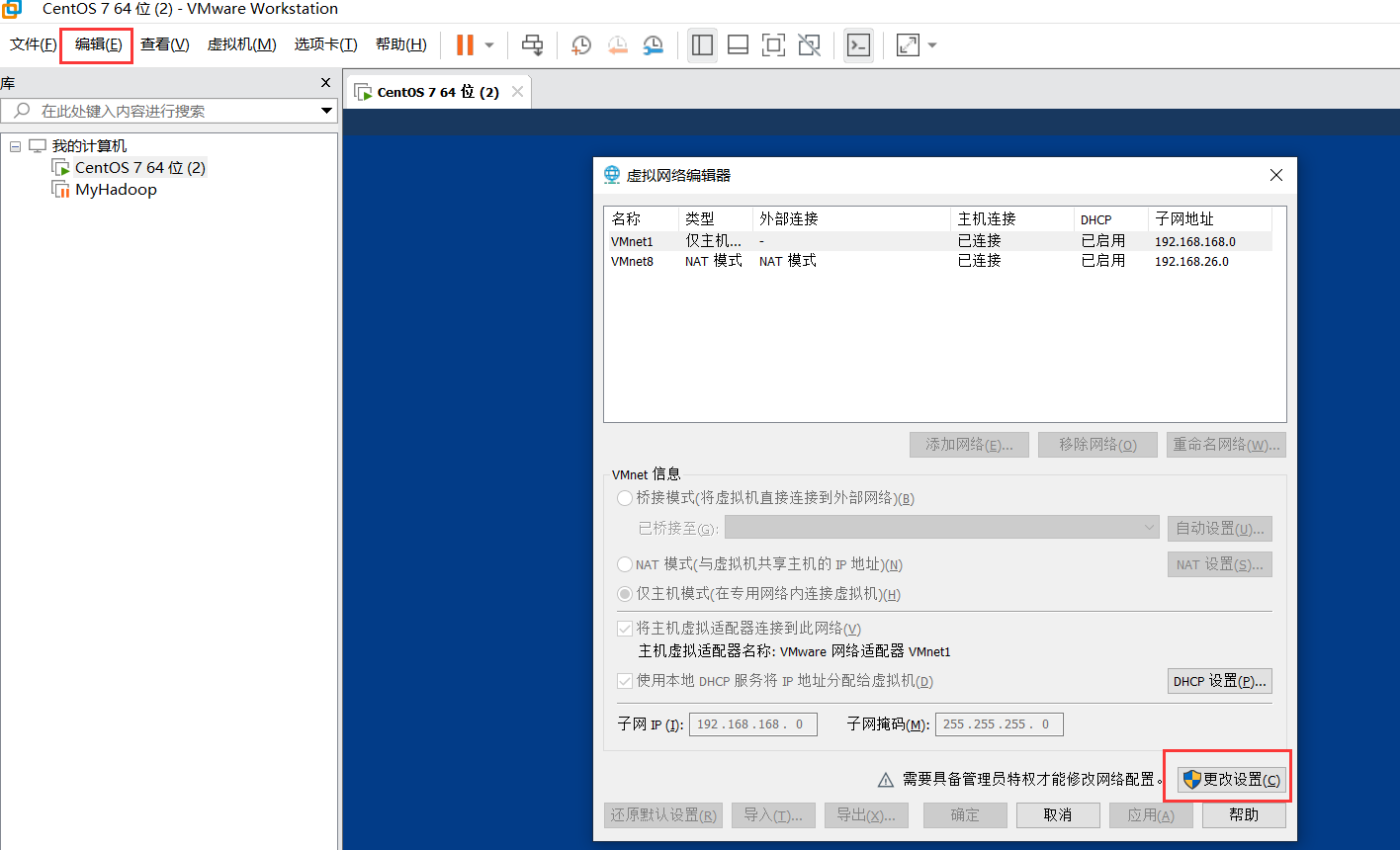Image resolution: width=1400 pixels, height=850 pixels.
Task: Open the stretch display dropdown arrow
Action: point(931,45)
